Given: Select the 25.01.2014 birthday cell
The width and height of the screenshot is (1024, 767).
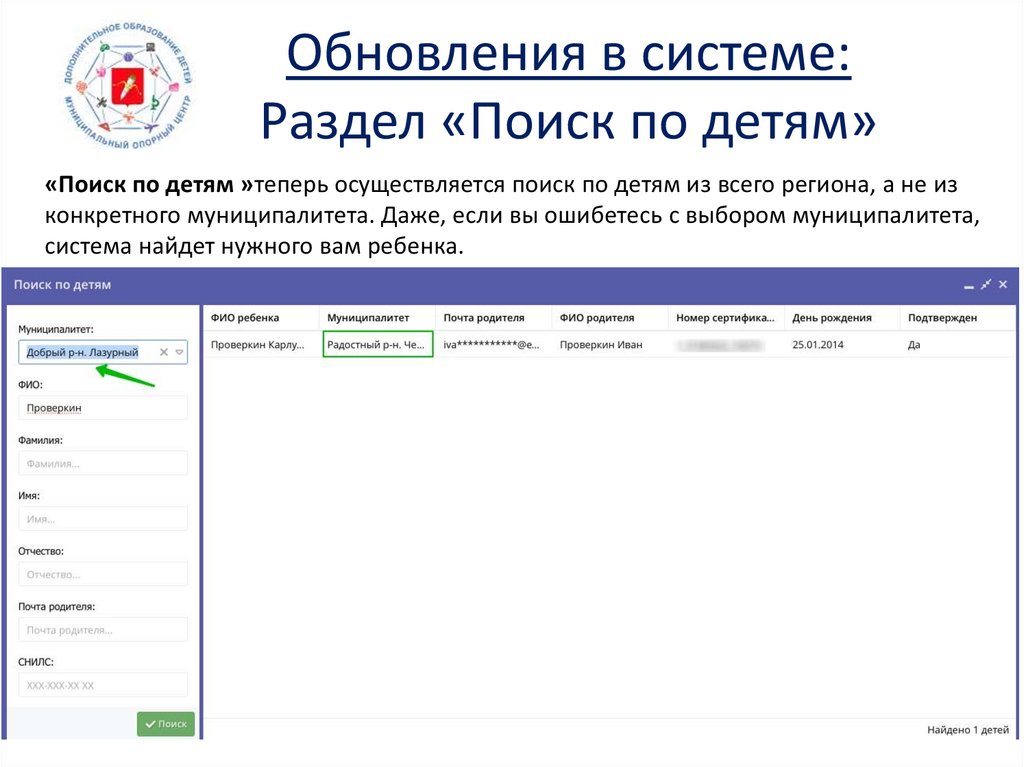Looking at the screenshot, I should pyautogui.click(x=842, y=344).
